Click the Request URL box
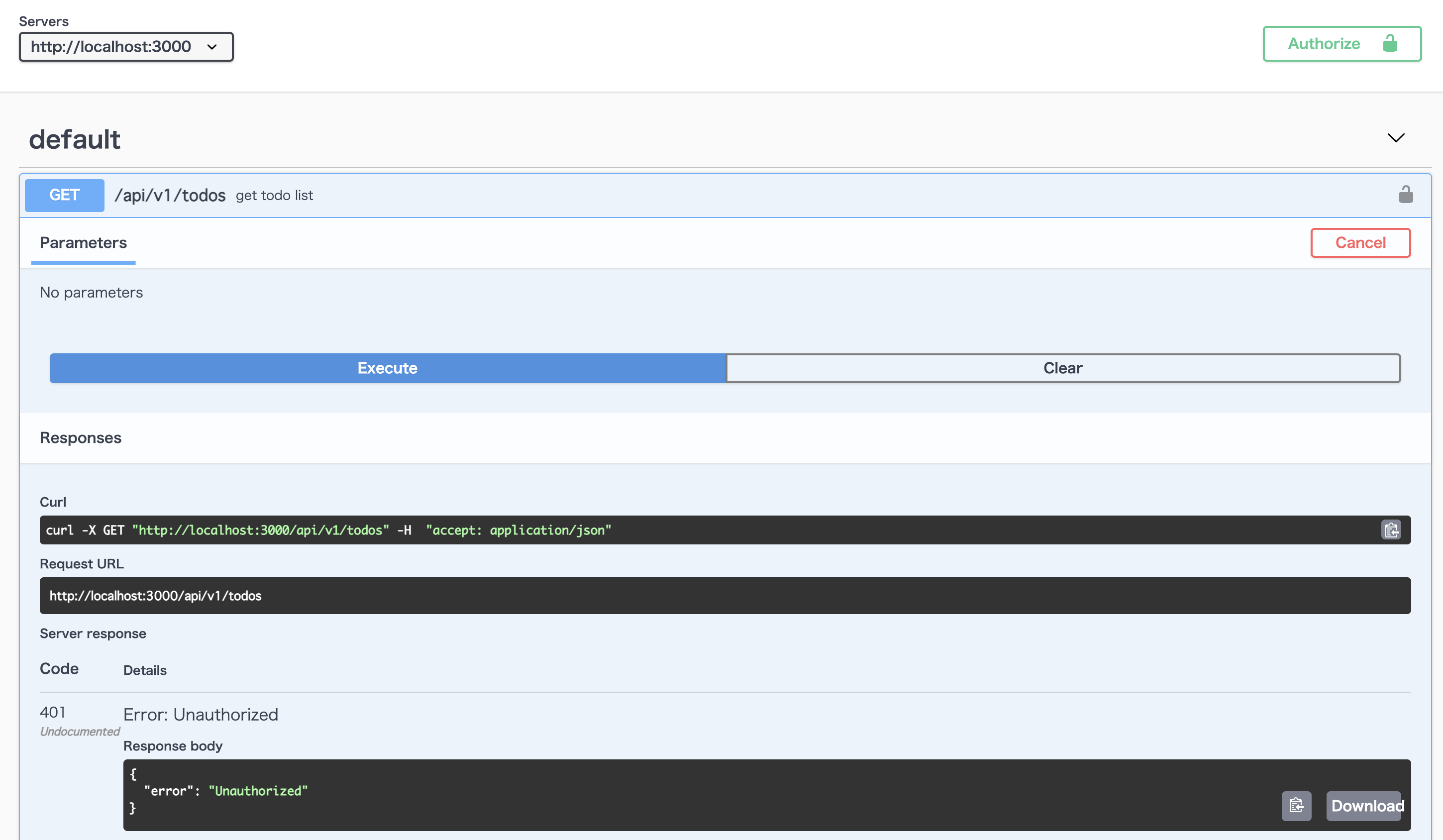 pos(724,596)
